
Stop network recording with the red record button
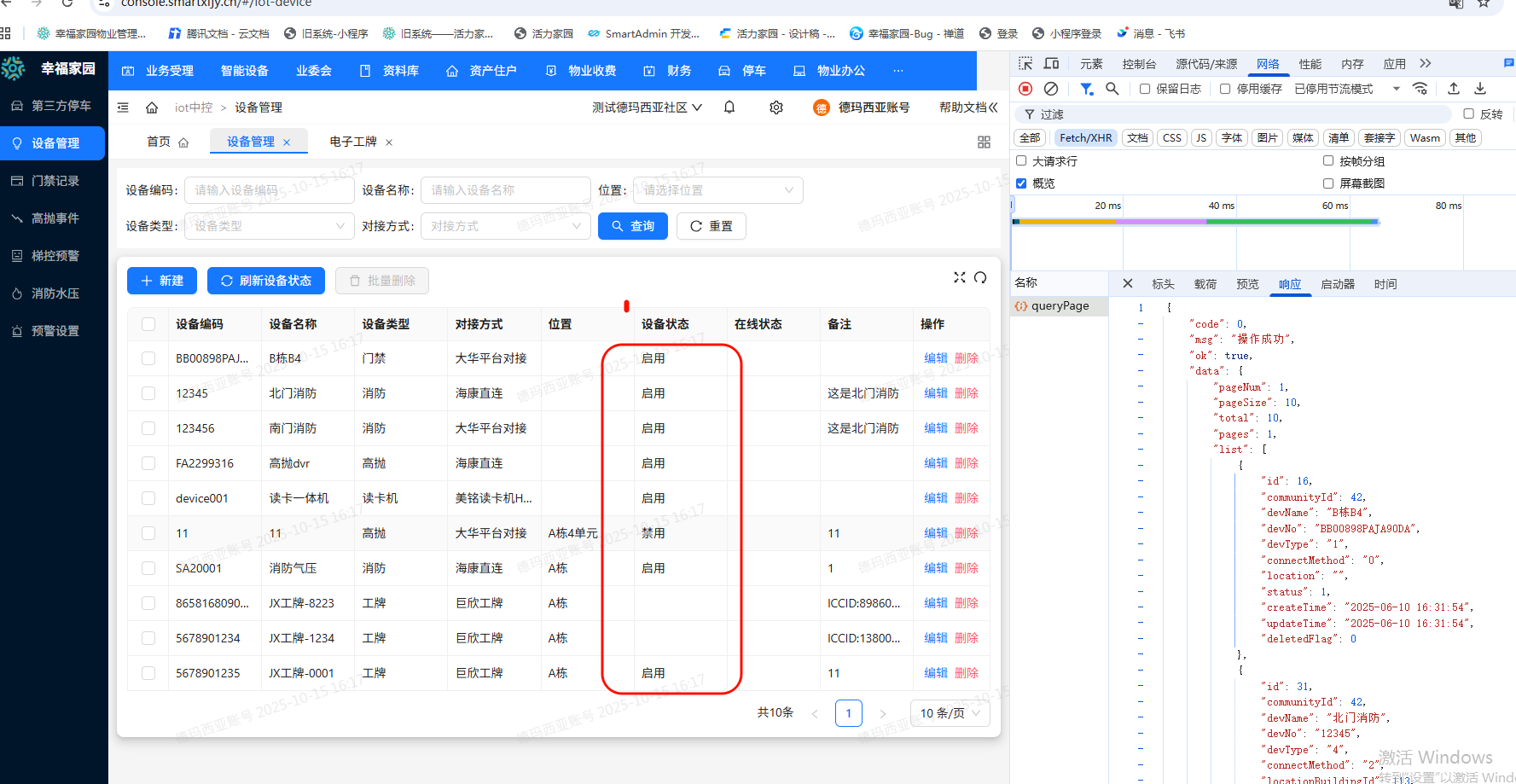1025,88
